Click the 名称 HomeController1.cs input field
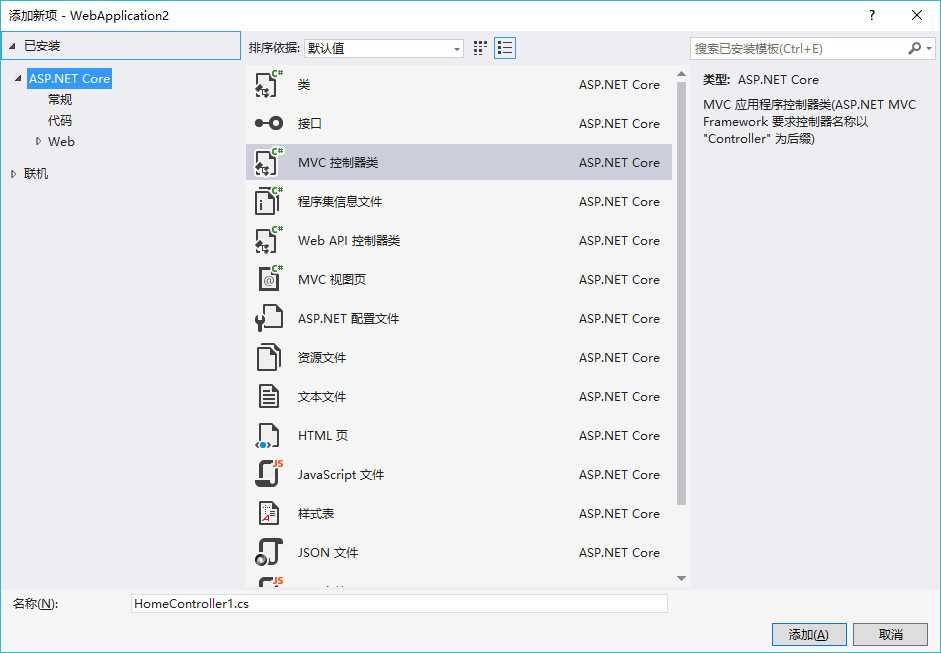Screen dimensions: 941x653 (399, 603)
